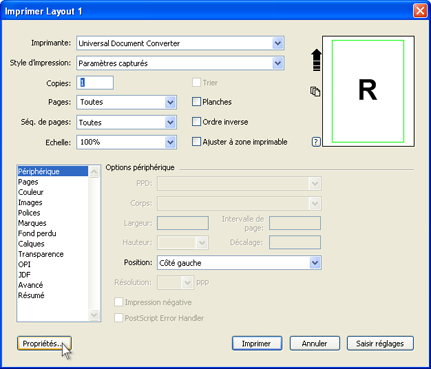The height and width of the screenshot is (369, 431).
Task: Open the help question mark icon
Action: 316,142
